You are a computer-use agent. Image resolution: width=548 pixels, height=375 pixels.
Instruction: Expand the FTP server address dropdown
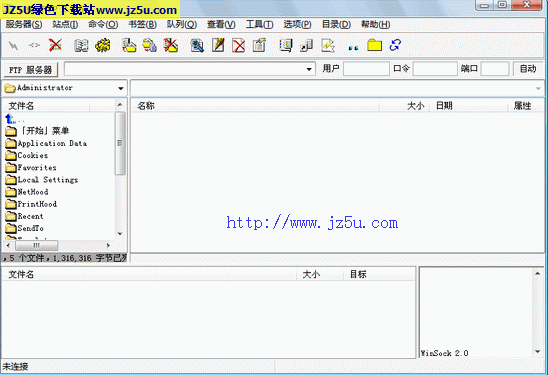pyautogui.click(x=309, y=69)
